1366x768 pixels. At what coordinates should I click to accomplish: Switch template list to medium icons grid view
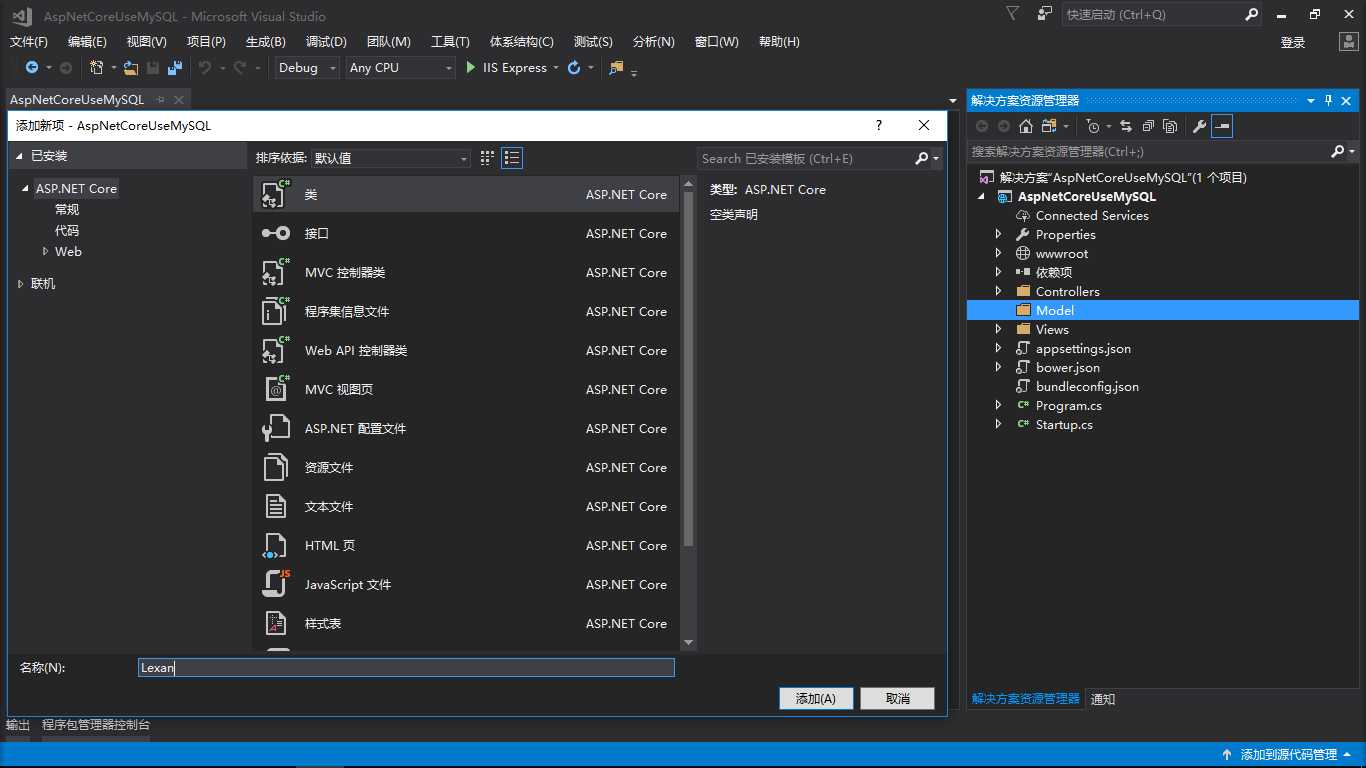pos(488,158)
